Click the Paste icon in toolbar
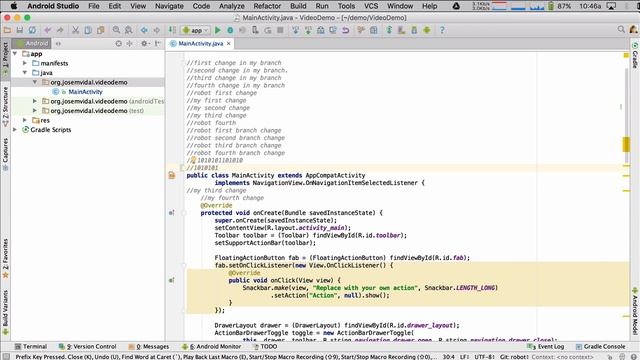Image resolution: width=640 pixels, height=360 pixels. point(100,30)
